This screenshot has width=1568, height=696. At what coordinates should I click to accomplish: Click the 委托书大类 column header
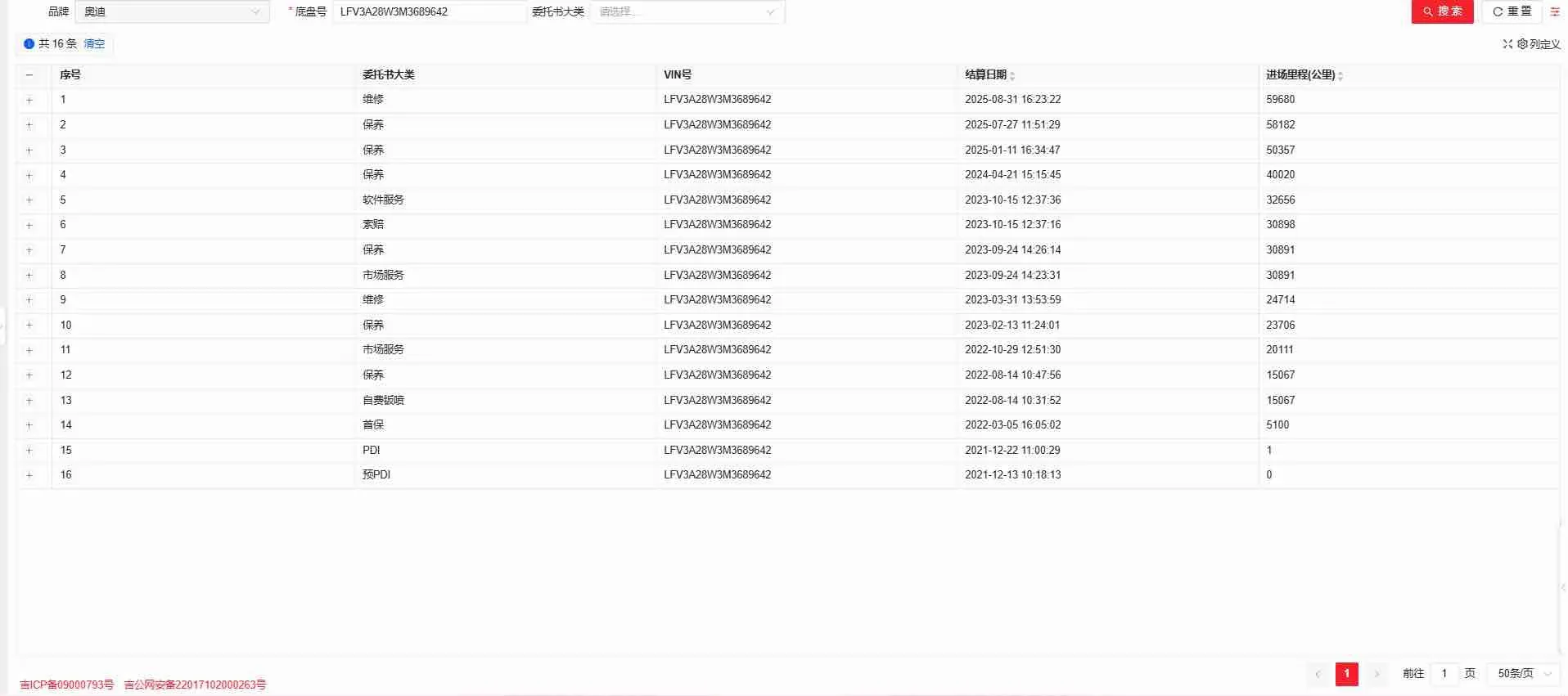(389, 74)
